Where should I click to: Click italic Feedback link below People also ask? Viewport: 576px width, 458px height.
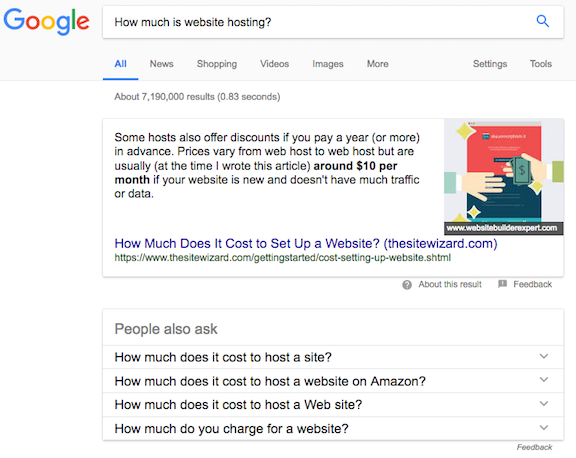click(x=534, y=447)
